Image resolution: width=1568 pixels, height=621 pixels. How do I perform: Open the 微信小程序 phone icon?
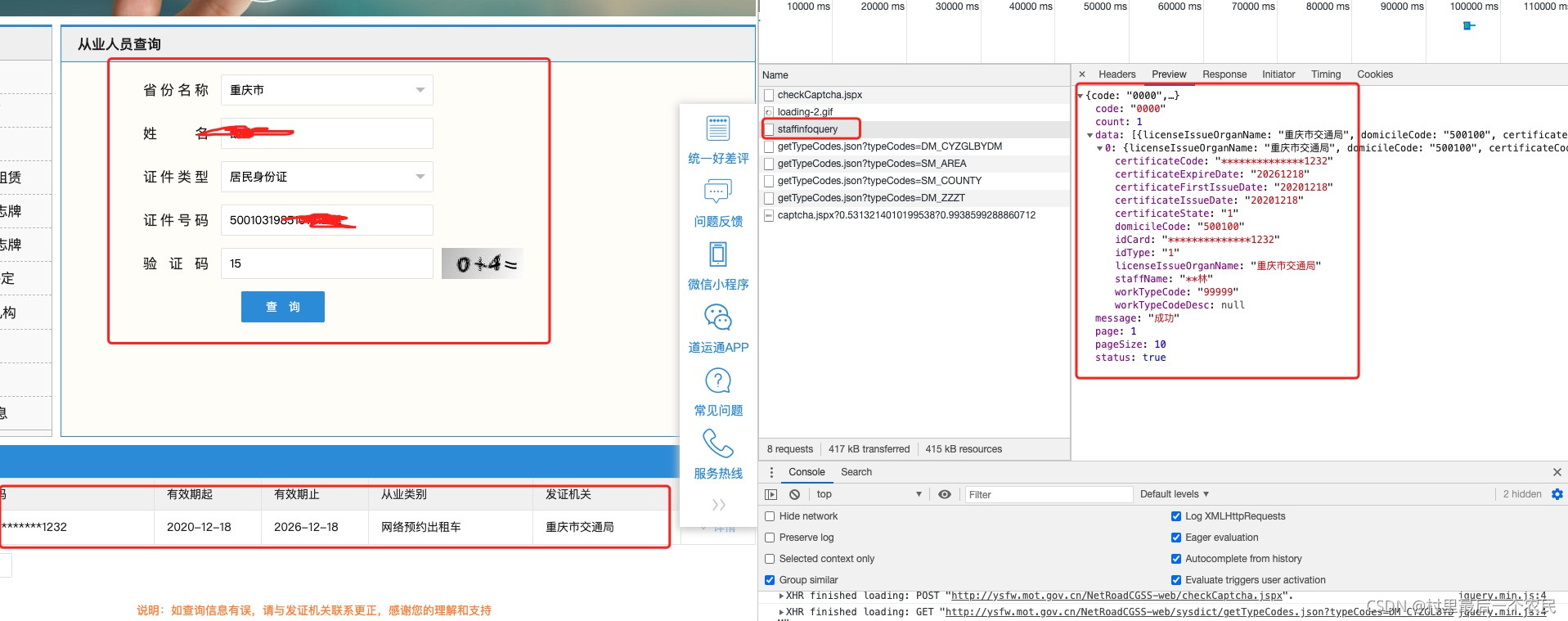(717, 254)
